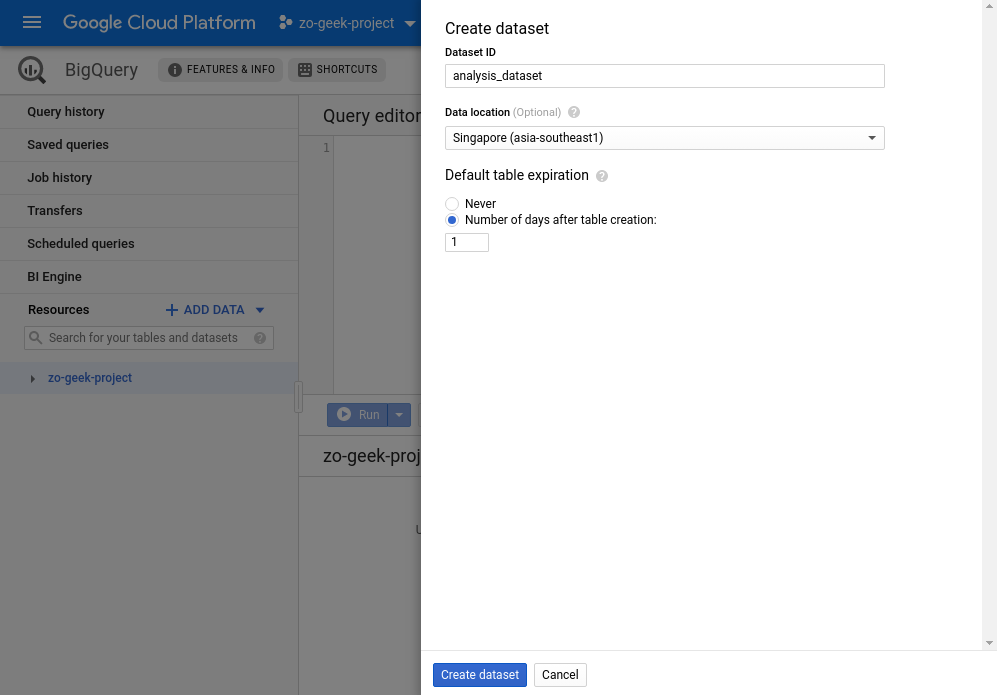
Task: Click the project icon beside zo-geek-project in the header
Action: [285, 23]
